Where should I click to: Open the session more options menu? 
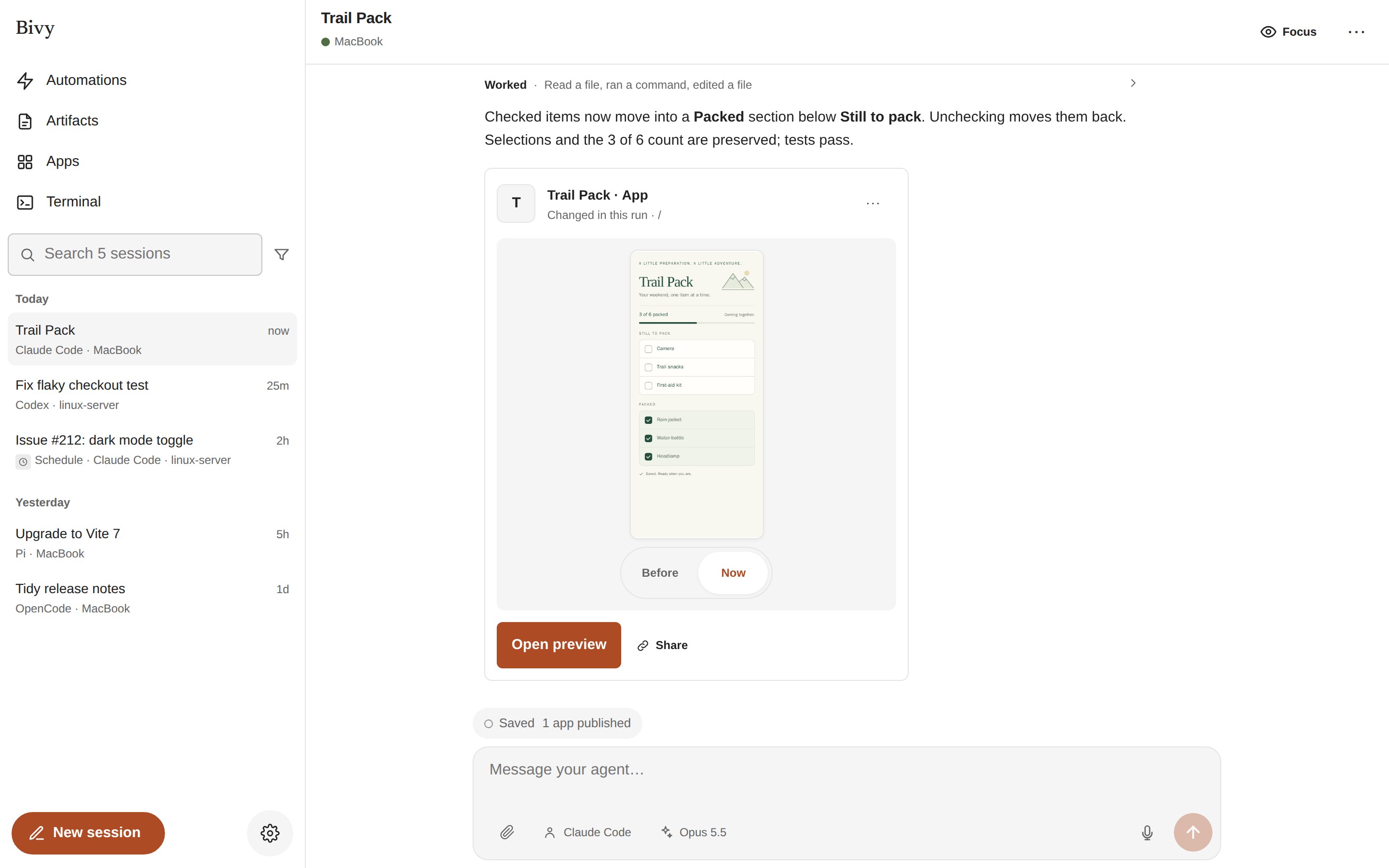coord(1356,32)
